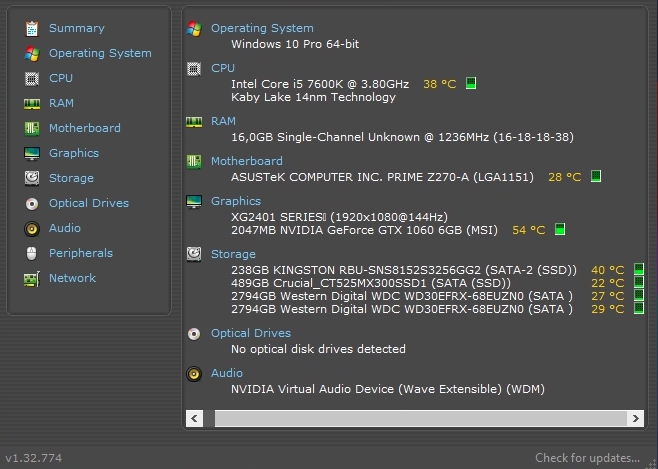Click the disc icon beside Optical Drives heading

point(194,334)
